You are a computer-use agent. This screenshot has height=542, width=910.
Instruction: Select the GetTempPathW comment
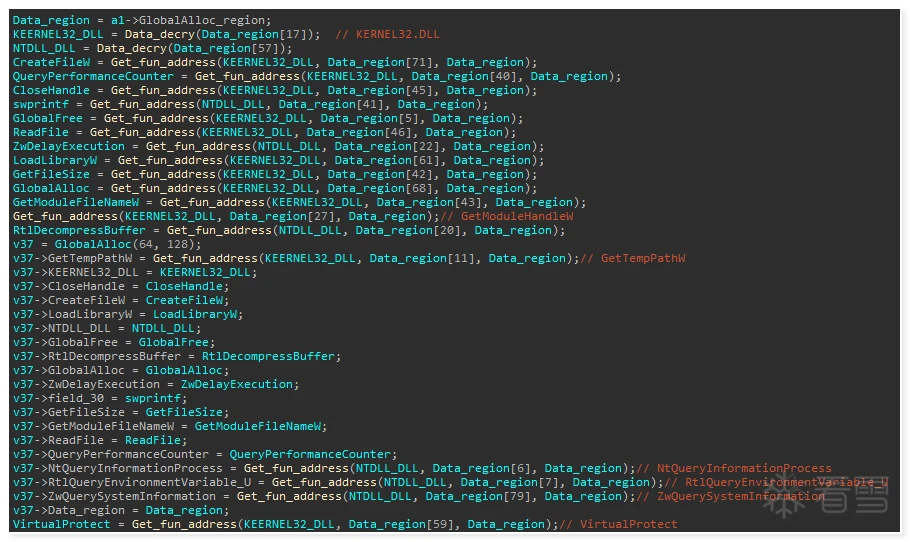pos(633,258)
